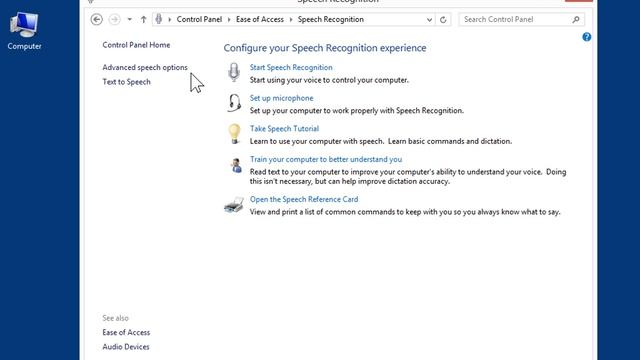
Task: Click the person icon beside voice training
Action: pyautogui.click(x=236, y=165)
